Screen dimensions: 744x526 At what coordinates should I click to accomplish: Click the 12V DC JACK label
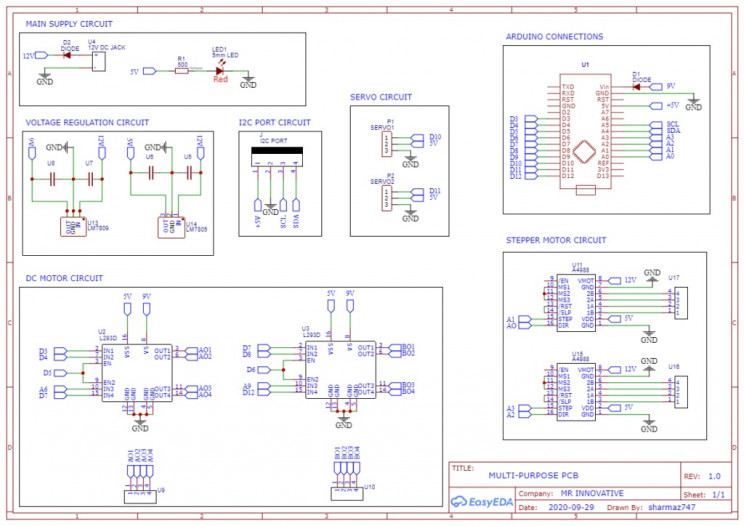tap(107, 48)
